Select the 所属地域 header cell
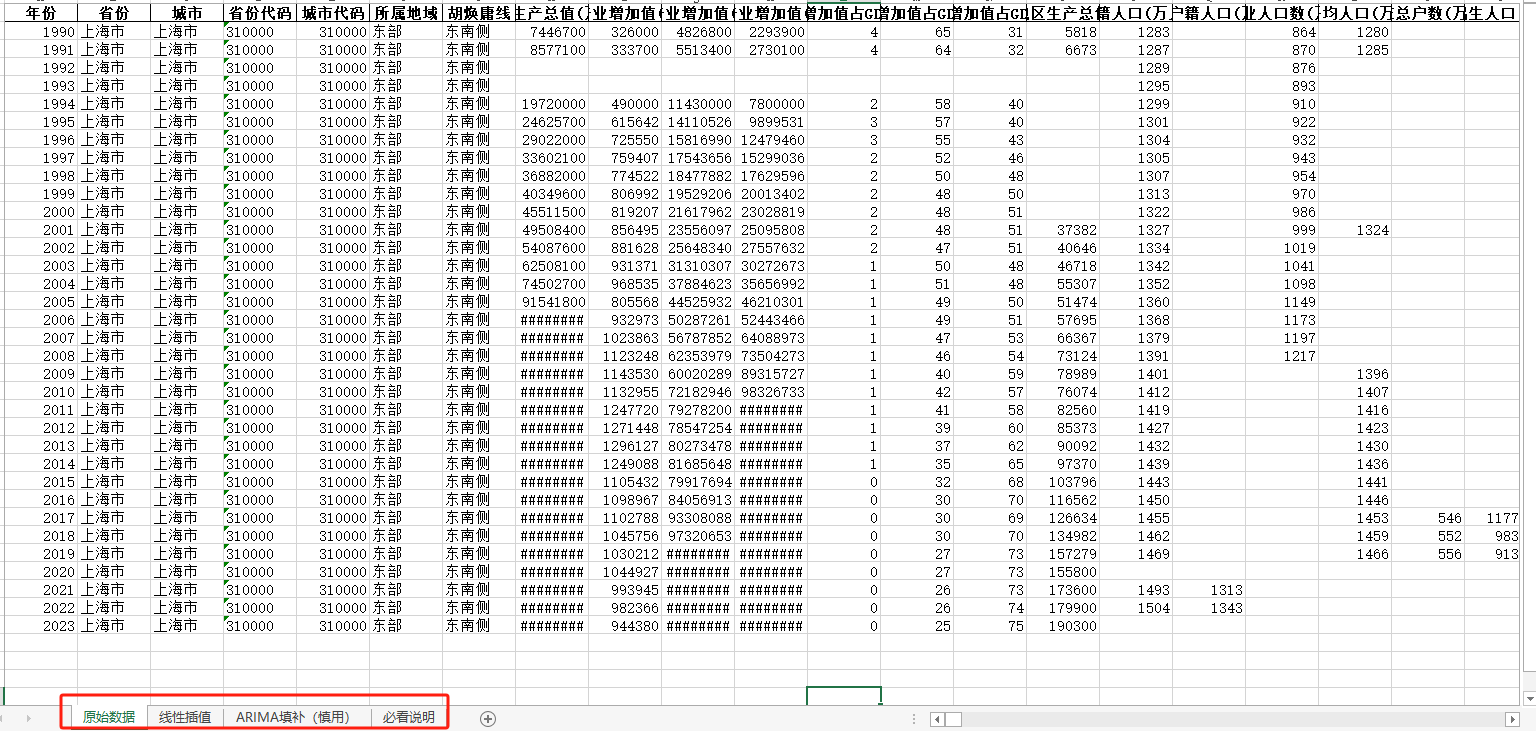 pyautogui.click(x=406, y=14)
